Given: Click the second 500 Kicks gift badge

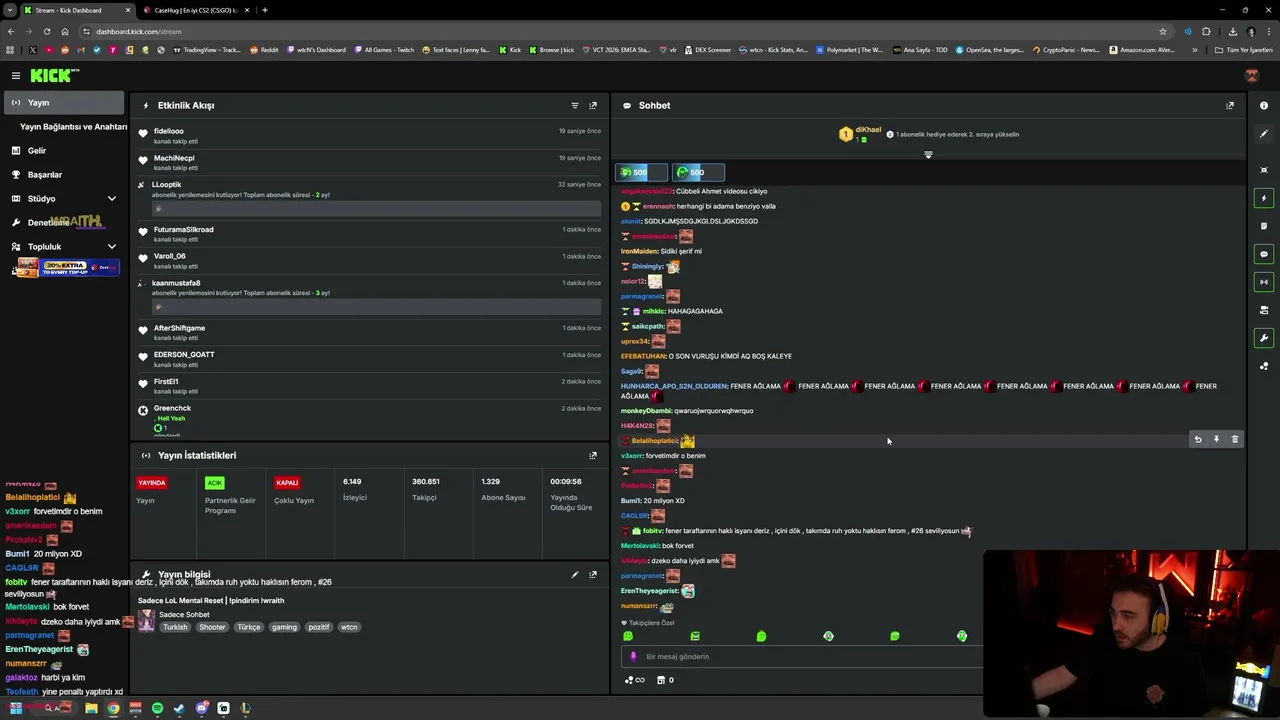Looking at the screenshot, I should pyautogui.click(x=698, y=172).
